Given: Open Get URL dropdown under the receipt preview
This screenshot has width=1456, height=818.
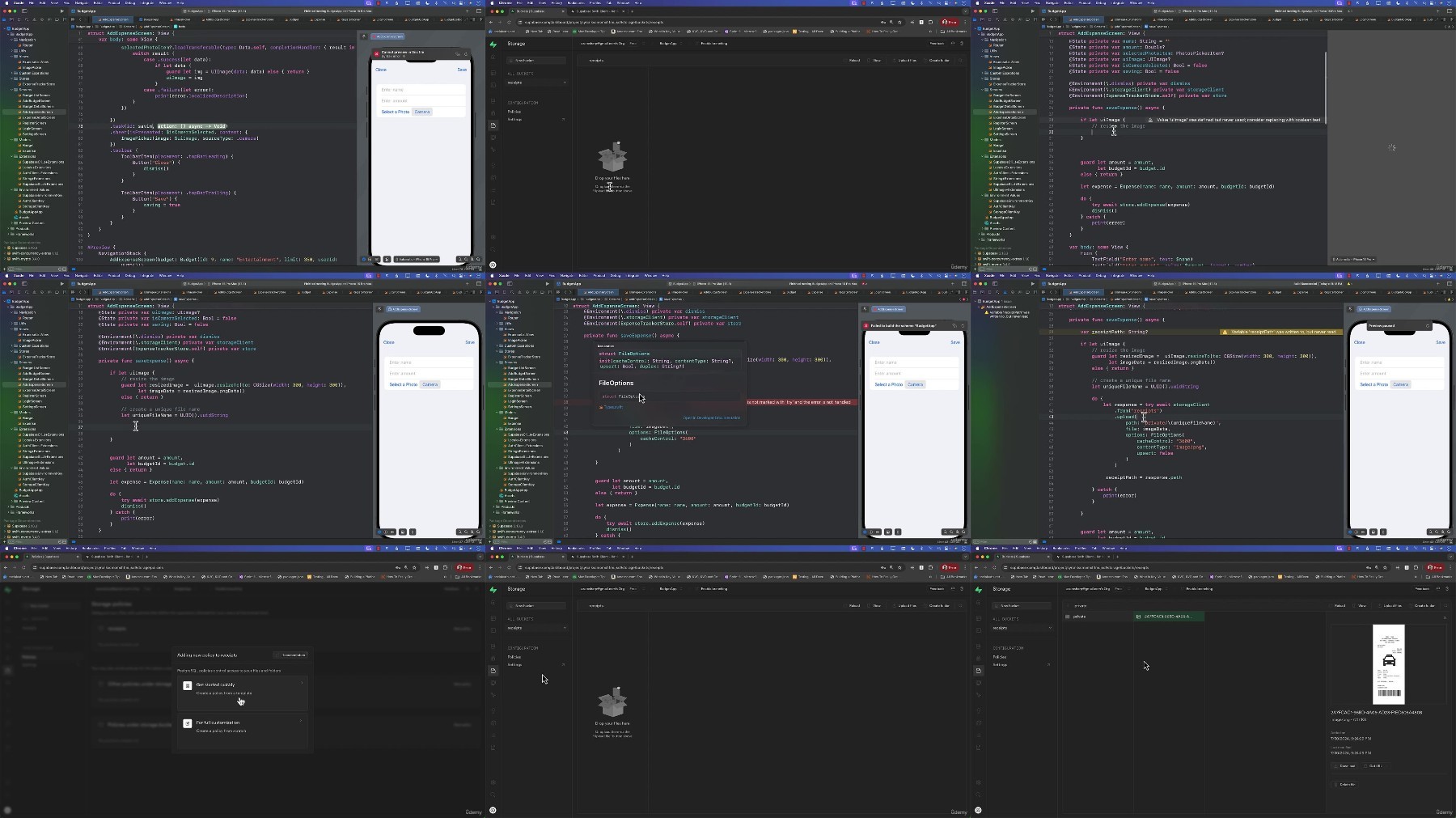Looking at the screenshot, I should click(1375, 766).
